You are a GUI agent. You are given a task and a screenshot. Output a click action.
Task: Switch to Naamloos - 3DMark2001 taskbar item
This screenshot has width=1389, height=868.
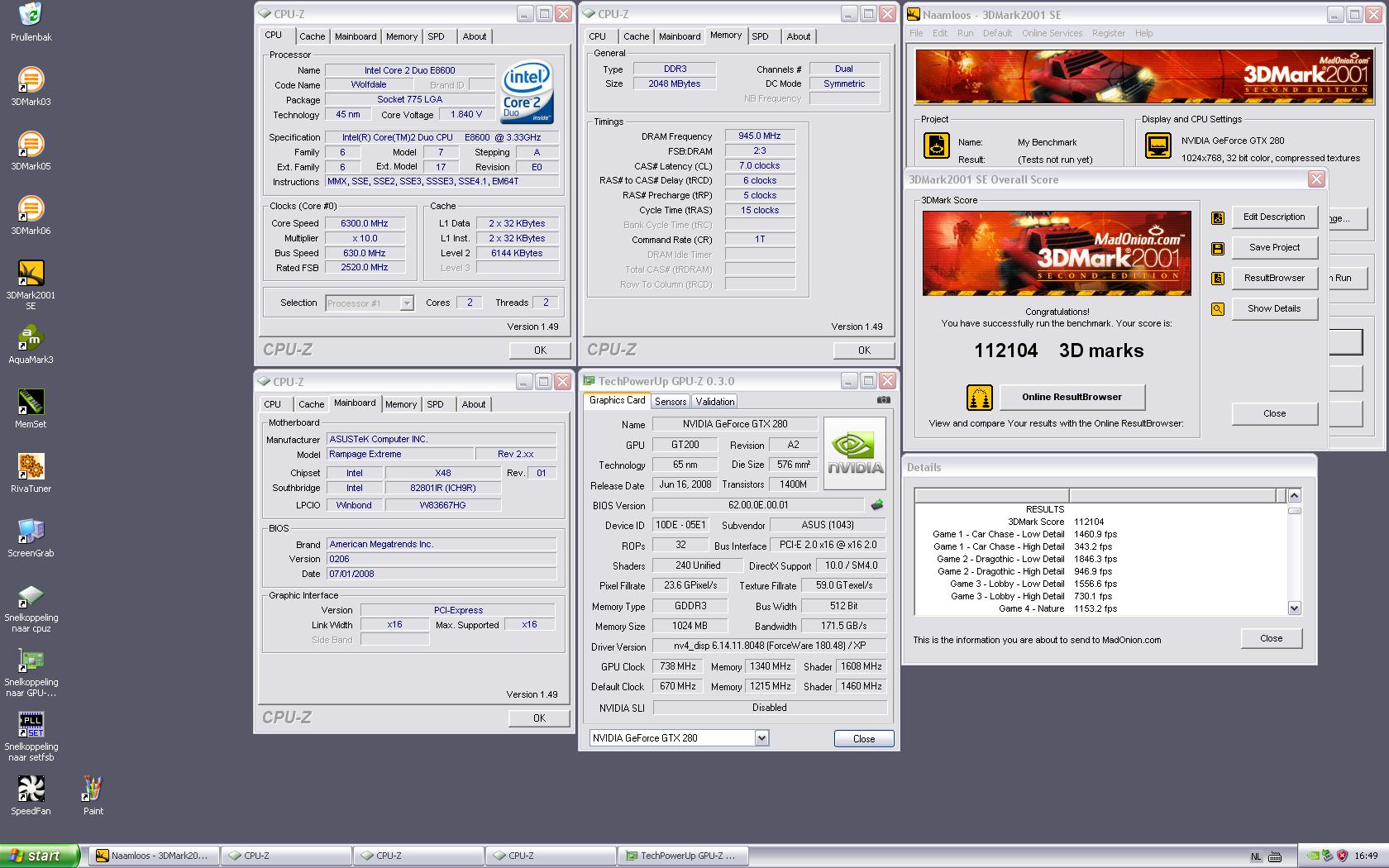[x=155, y=856]
